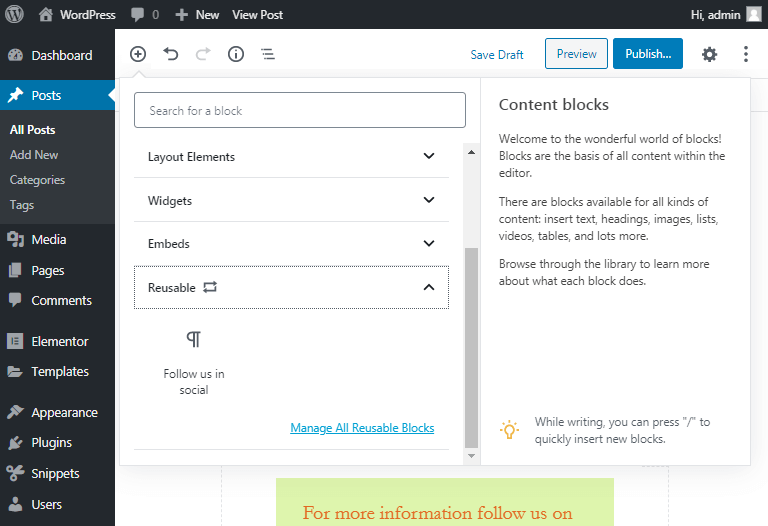Open comments bubble in admin bar
Viewport: 768px width, 526px height.
pyautogui.click(x=145, y=15)
